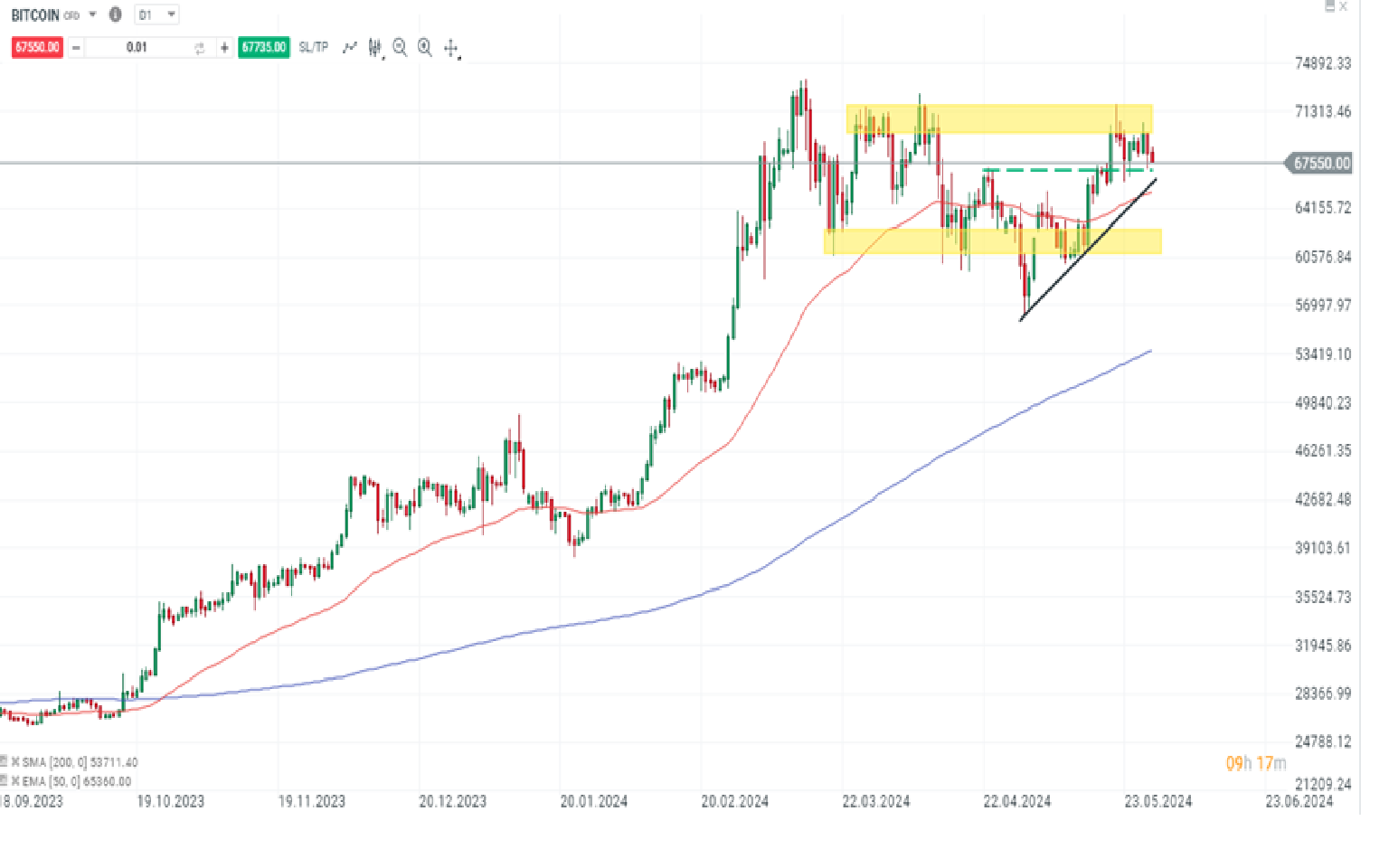This screenshot has height=868, width=1389.
Task: Open the D1 timeframe dropdown
Action: 156,14
